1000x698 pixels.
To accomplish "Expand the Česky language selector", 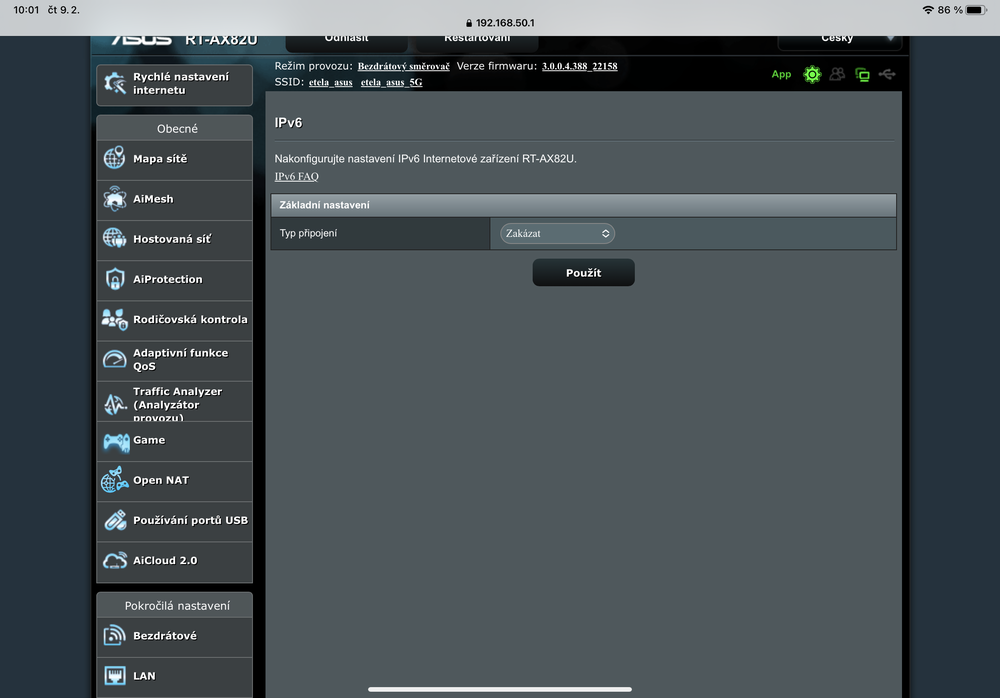I will (x=839, y=40).
